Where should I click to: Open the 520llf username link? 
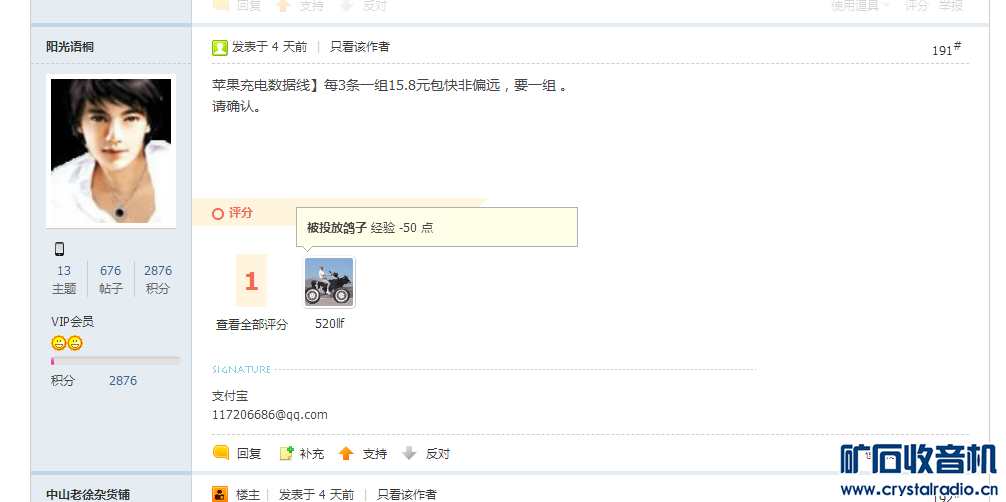coord(330,324)
